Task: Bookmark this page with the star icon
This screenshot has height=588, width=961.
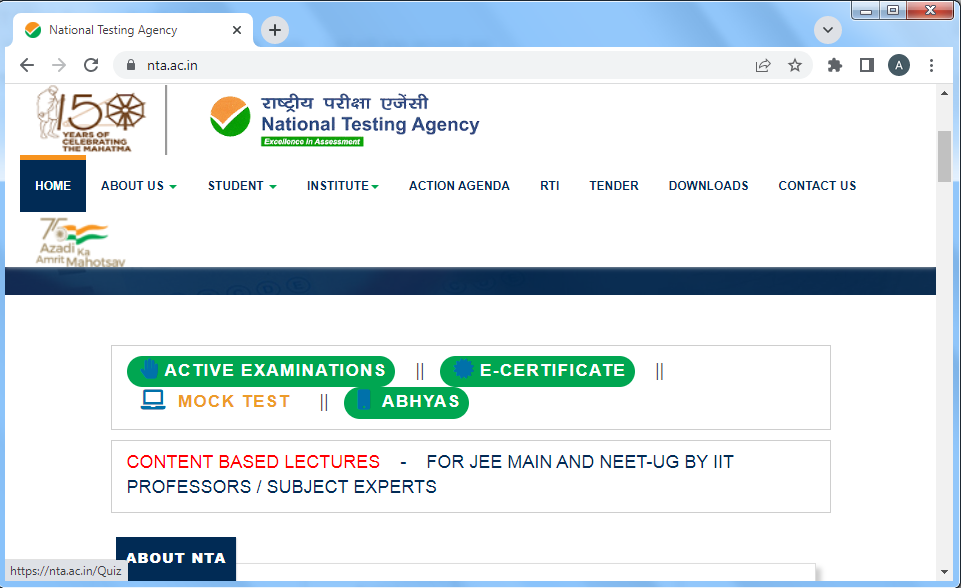Action: coord(795,65)
